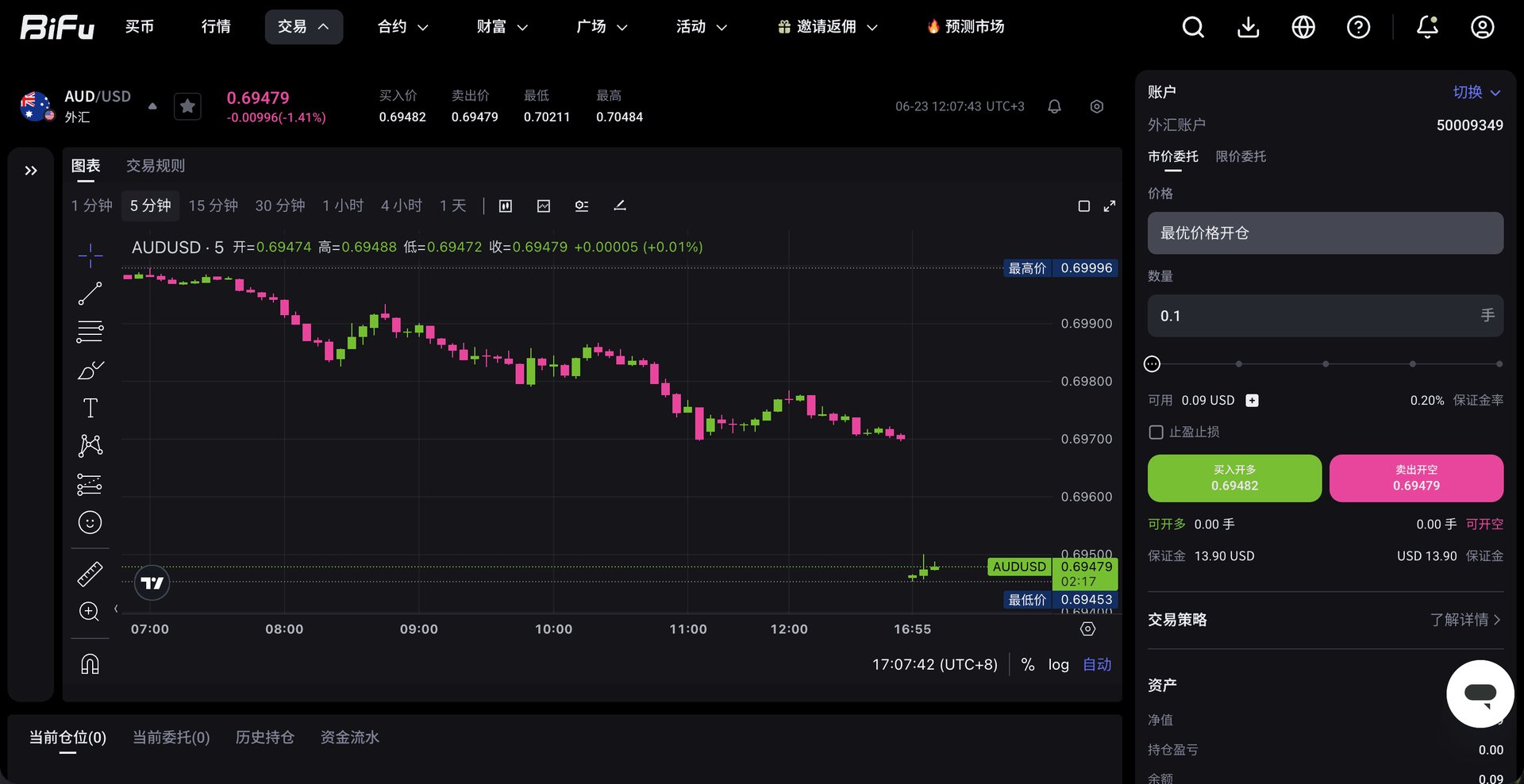Click the 买入开多 green button
Image resolution: width=1524 pixels, height=784 pixels.
(1234, 478)
